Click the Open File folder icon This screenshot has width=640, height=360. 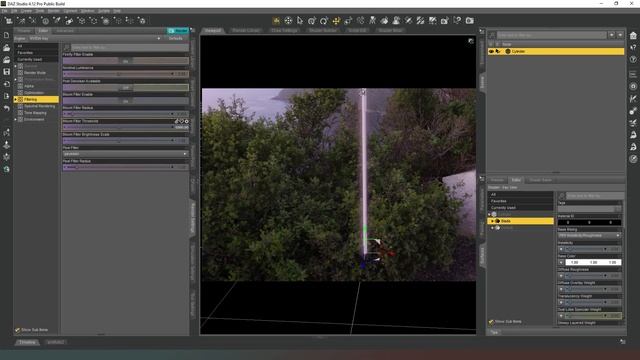coord(7,48)
